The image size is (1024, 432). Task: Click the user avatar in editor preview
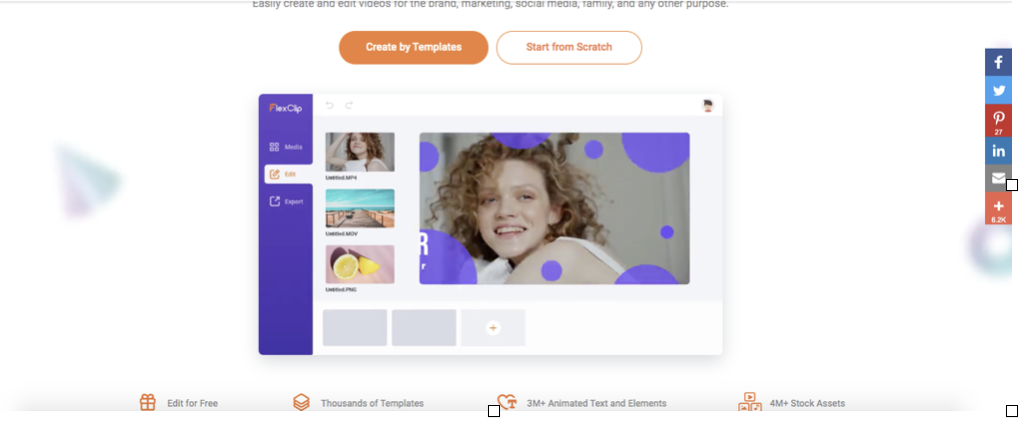click(x=708, y=106)
